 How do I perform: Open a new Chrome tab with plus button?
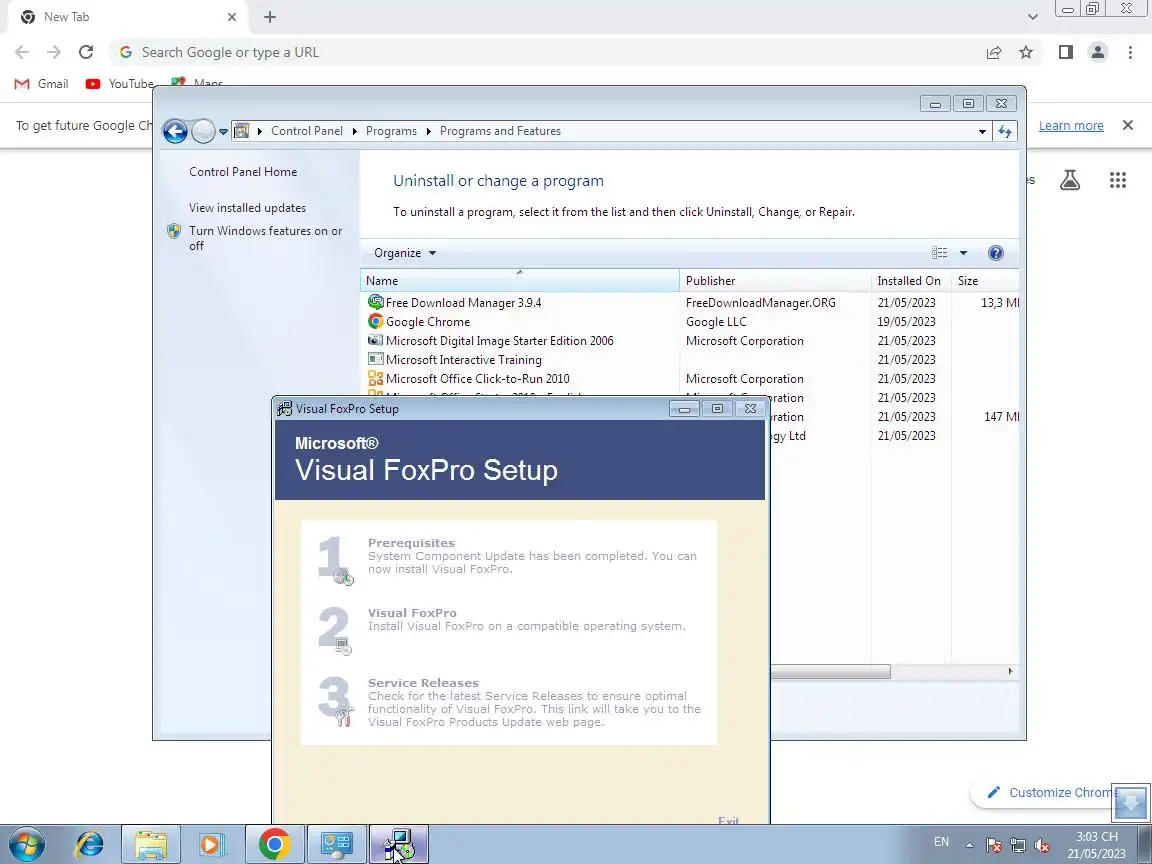click(x=270, y=17)
